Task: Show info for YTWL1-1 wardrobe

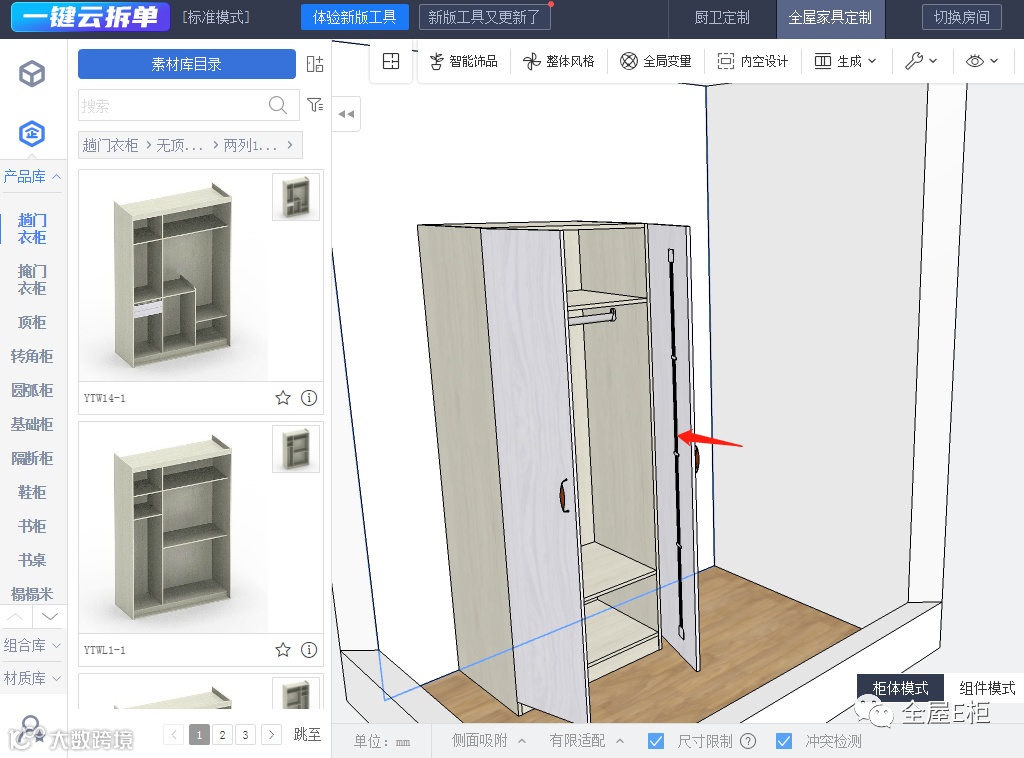Action: pyautogui.click(x=309, y=650)
